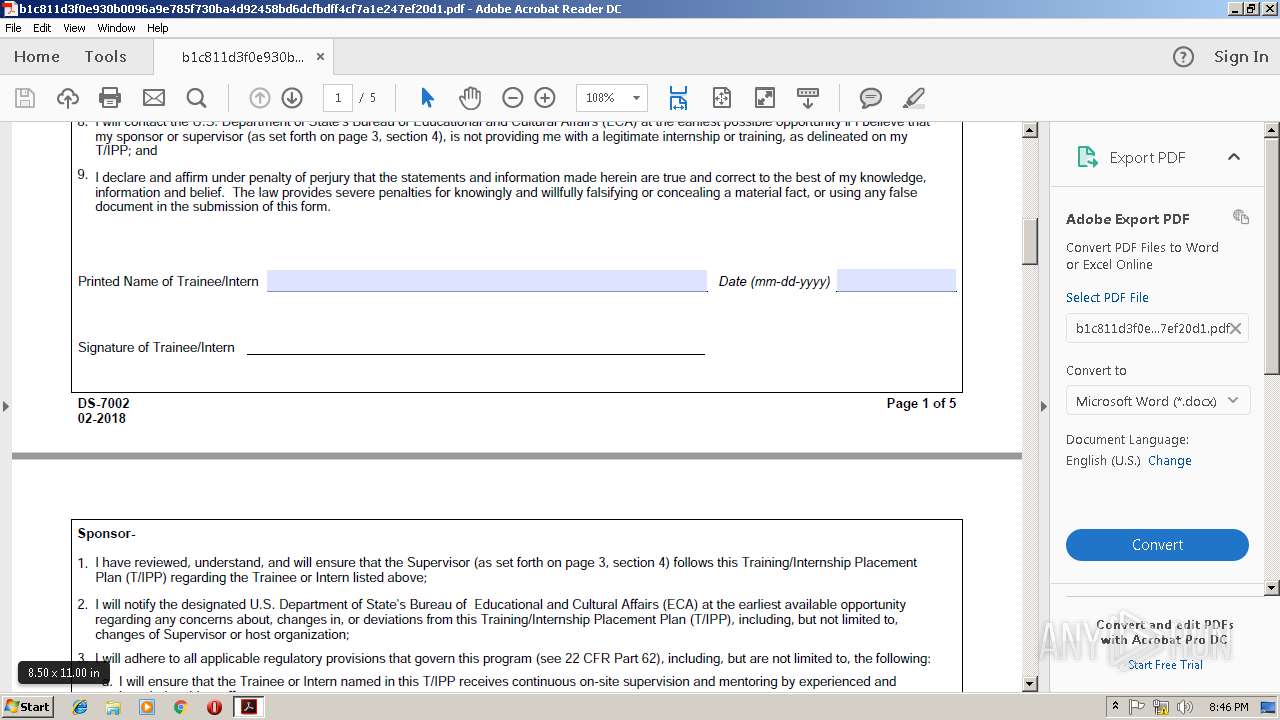Viewport: 1280px width, 720px height.
Task: Activate the Selection arrow tool
Action: point(428,98)
